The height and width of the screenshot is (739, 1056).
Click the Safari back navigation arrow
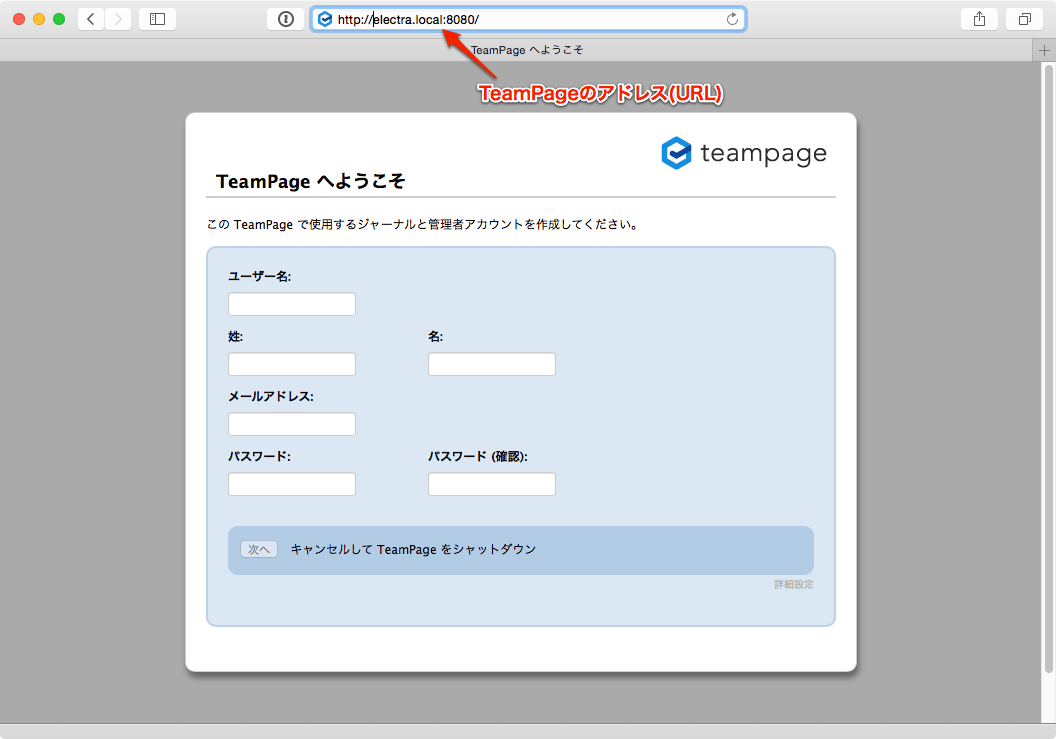point(91,19)
